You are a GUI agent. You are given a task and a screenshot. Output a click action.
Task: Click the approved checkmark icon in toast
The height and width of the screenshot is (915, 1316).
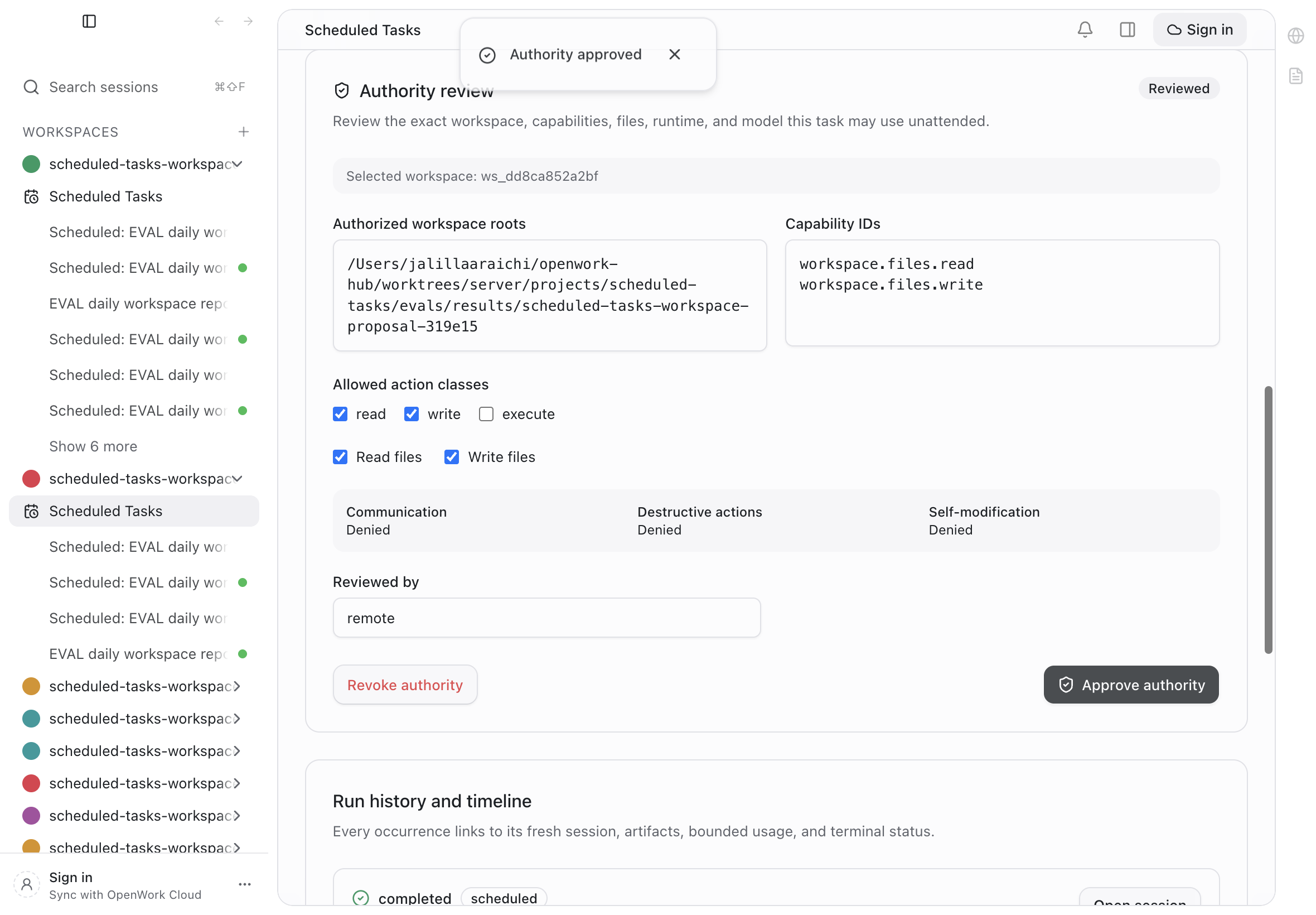487,55
